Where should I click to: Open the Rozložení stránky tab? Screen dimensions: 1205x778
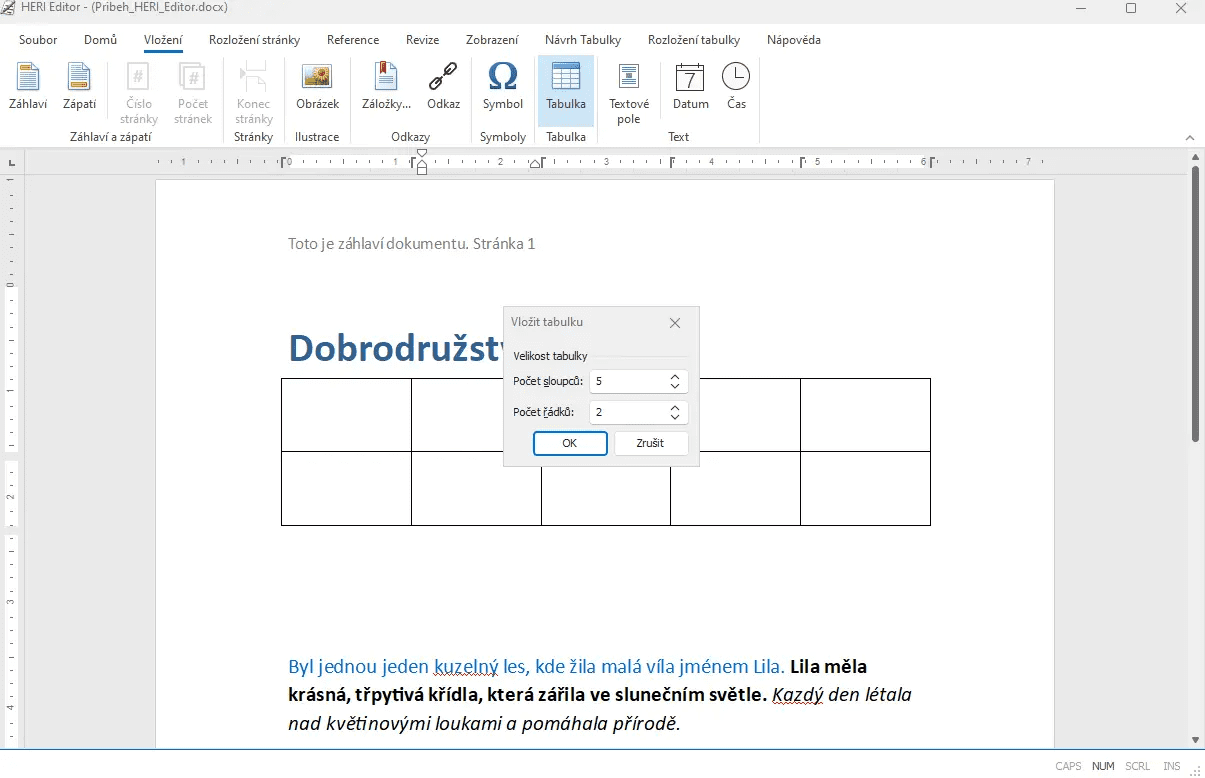pos(254,40)
